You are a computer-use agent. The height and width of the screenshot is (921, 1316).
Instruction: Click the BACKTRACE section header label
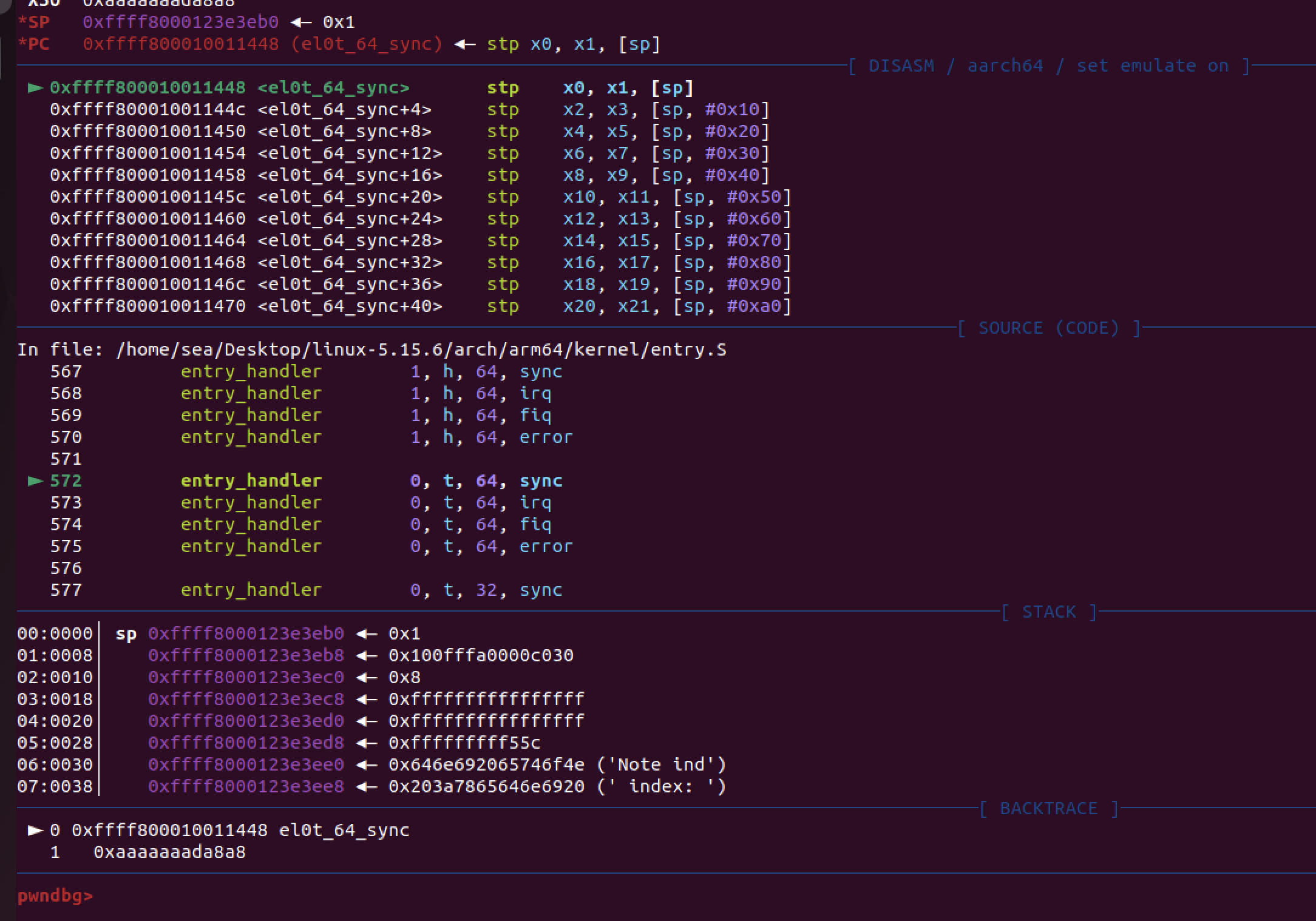(x=1048, y=809)
